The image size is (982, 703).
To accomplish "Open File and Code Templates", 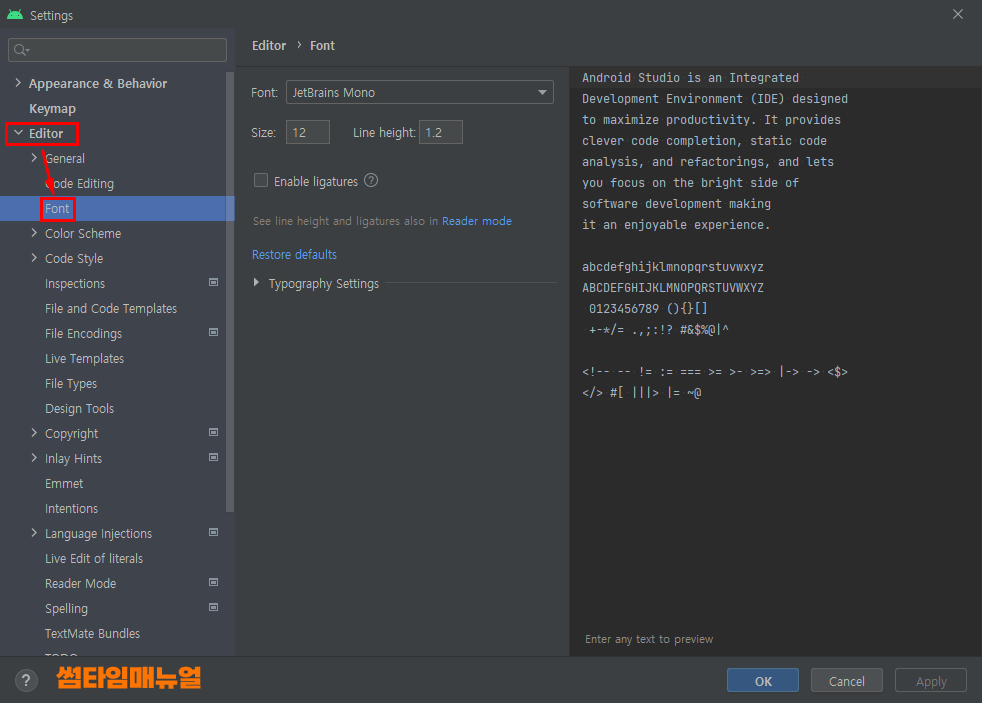I will pyautogui.click(x=111, y=309).
